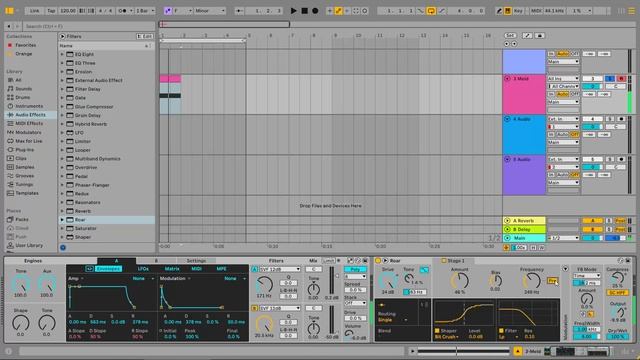Click the Max for Live category icon

click(x=10, y=141)
